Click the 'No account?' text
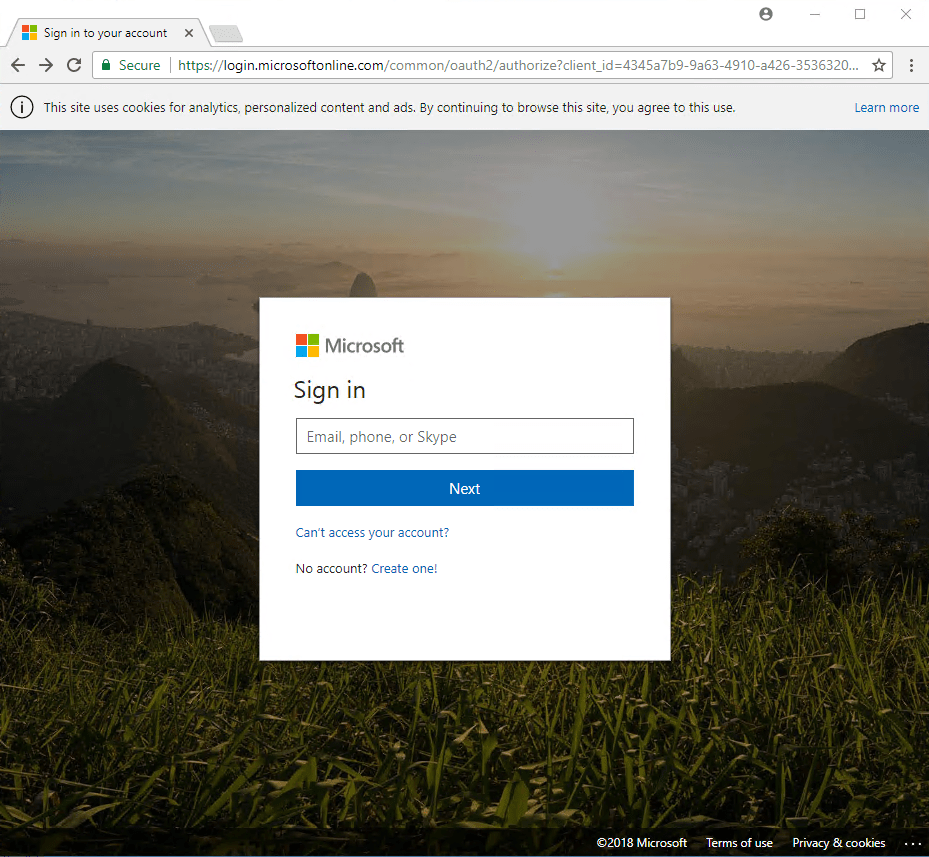Image resolution: width=929 pixels, height=857 pixels. 331,569
